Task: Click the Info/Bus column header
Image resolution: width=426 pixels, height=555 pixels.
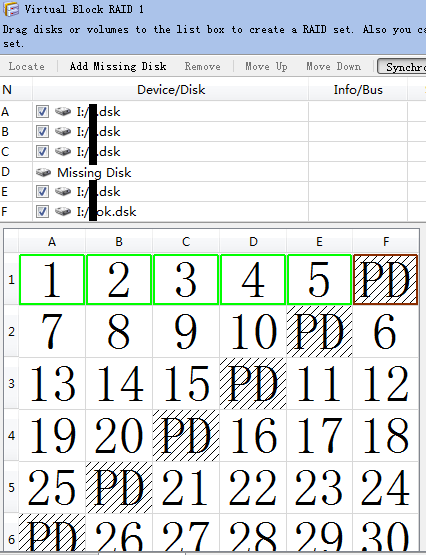Action: [x=358, y=90]
